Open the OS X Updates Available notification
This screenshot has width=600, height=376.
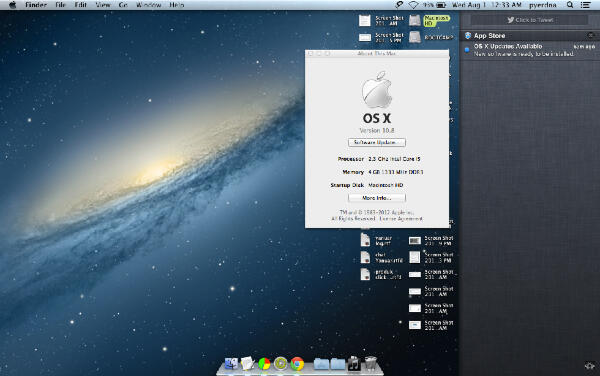tap(530, 50)
